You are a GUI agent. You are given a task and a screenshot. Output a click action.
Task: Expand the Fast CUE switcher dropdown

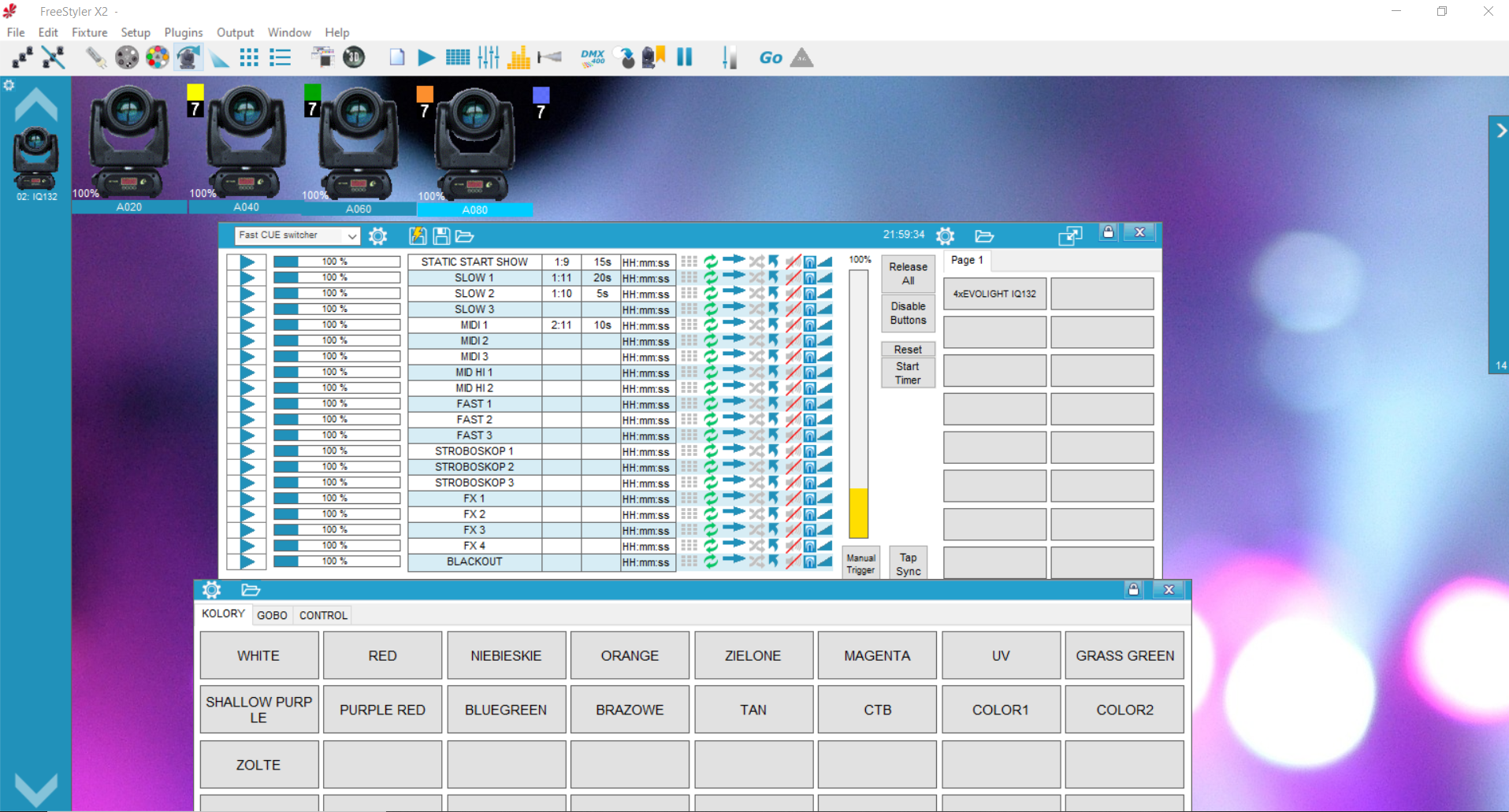[x=351, y=235]
